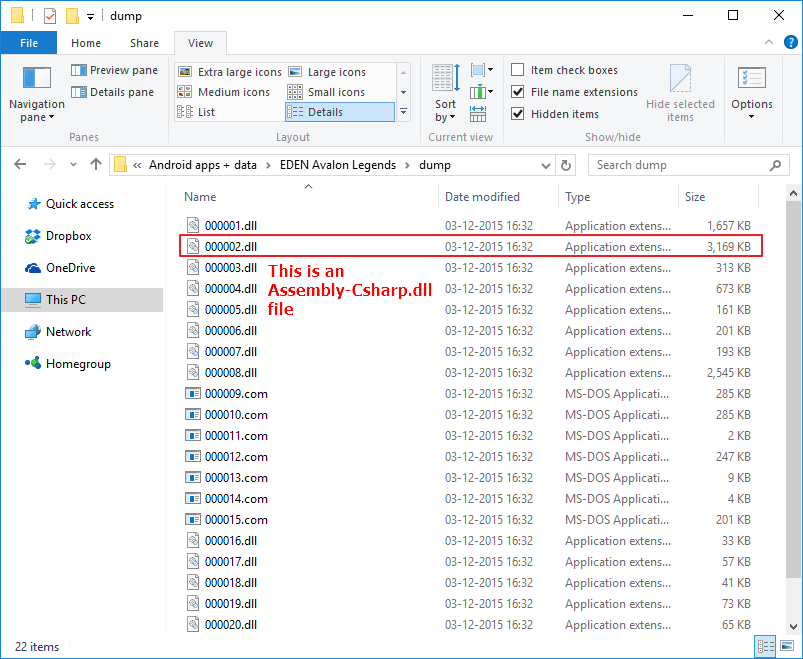Go back with the Back arrow
The width and height of the screenshot is (803, 659).
coord(20,164)
